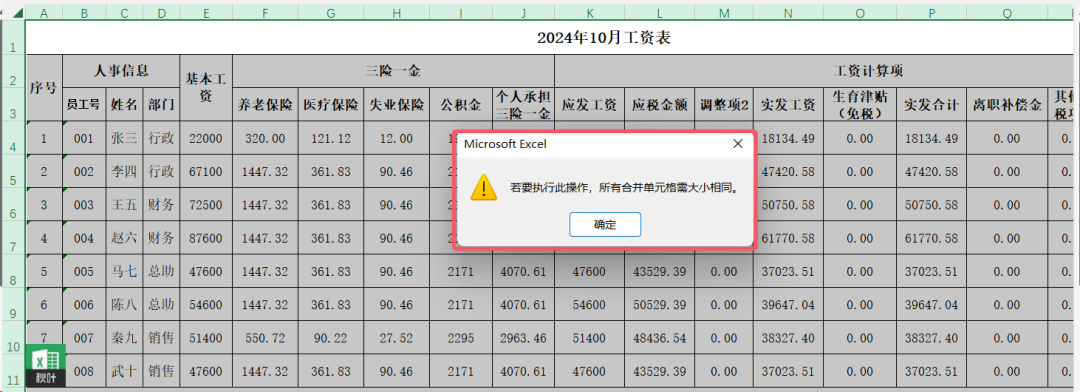Click the 确定 button in the dialog
This screenshot has height=392, width=1080.
pyautogui.click(x=605, y=225)
